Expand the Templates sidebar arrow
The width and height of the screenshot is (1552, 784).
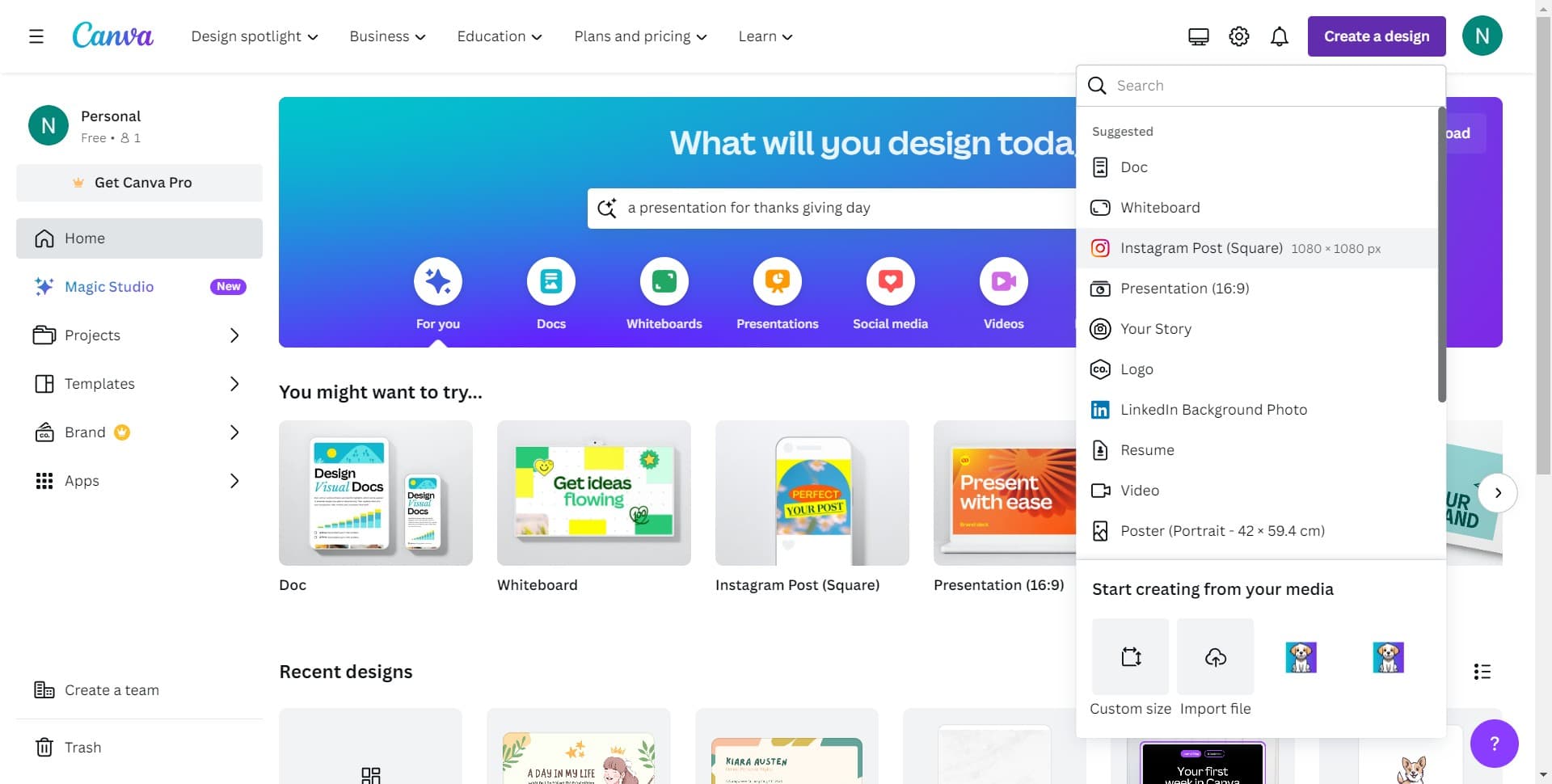234,384
